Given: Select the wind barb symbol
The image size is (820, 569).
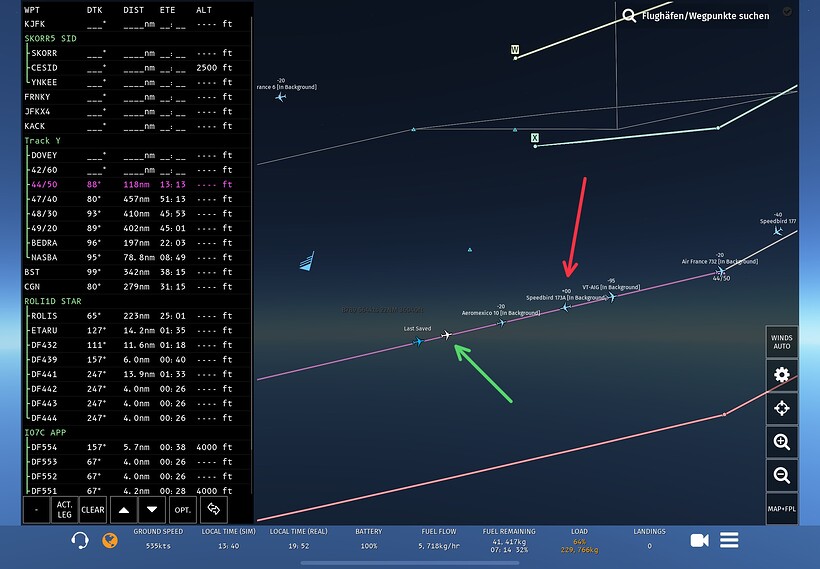Looking at the screenshot, I should click(x=308, y=261).
